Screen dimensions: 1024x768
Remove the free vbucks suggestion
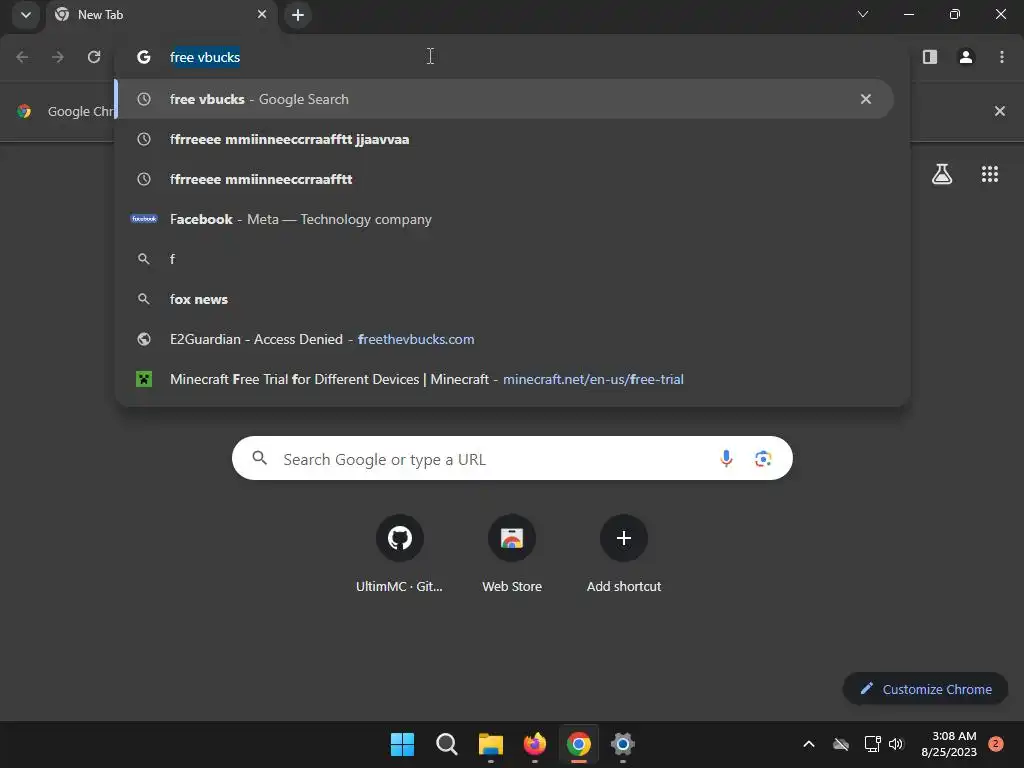[x=866, y=99]
